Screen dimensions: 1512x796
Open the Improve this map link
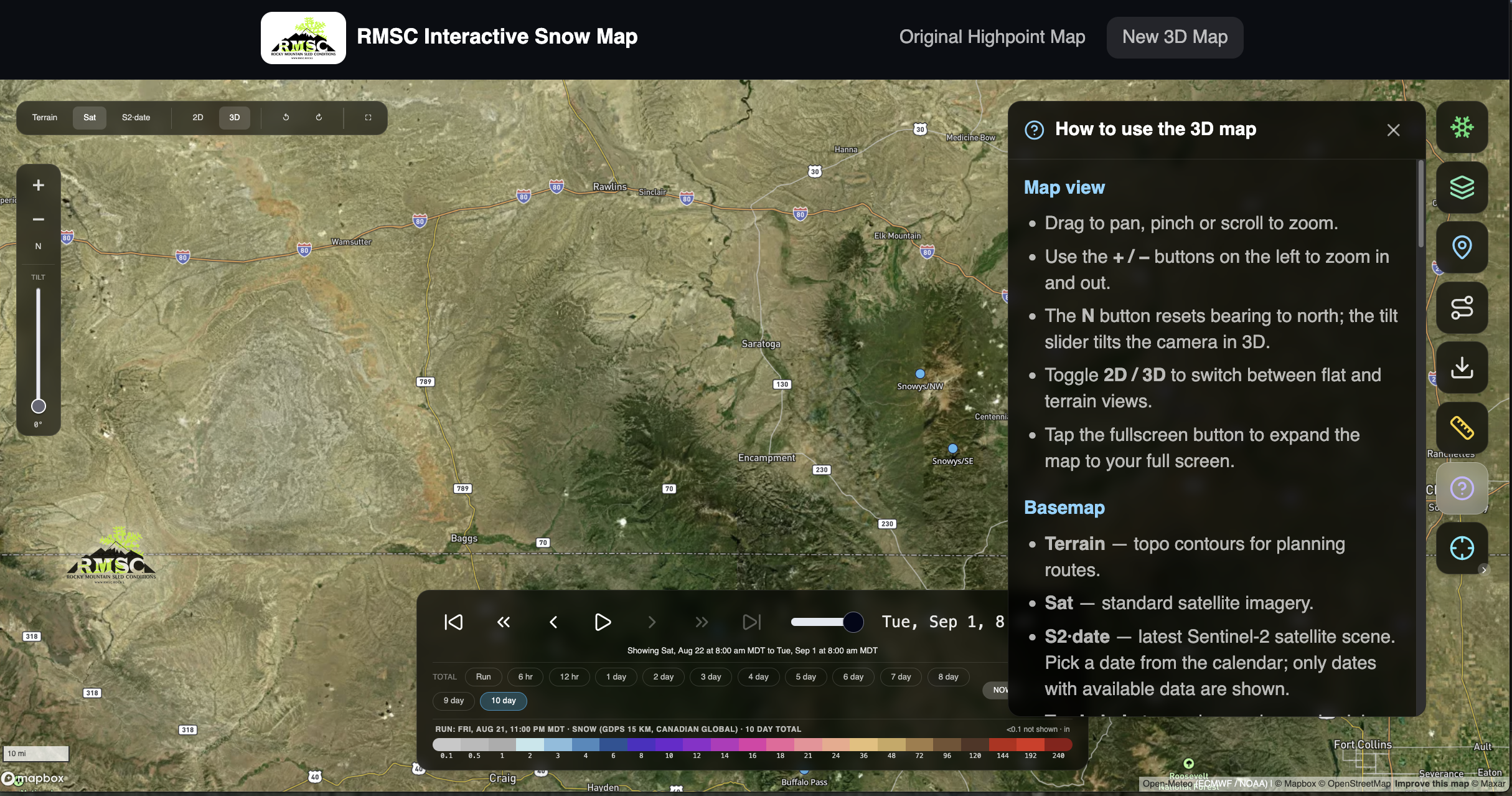1432,784
